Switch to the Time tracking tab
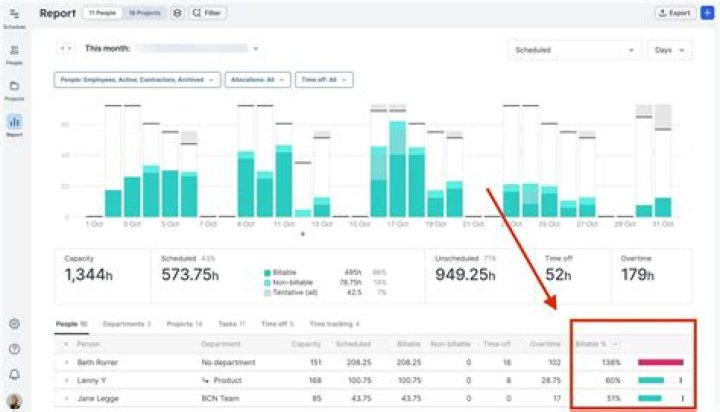 coord(334,324)
